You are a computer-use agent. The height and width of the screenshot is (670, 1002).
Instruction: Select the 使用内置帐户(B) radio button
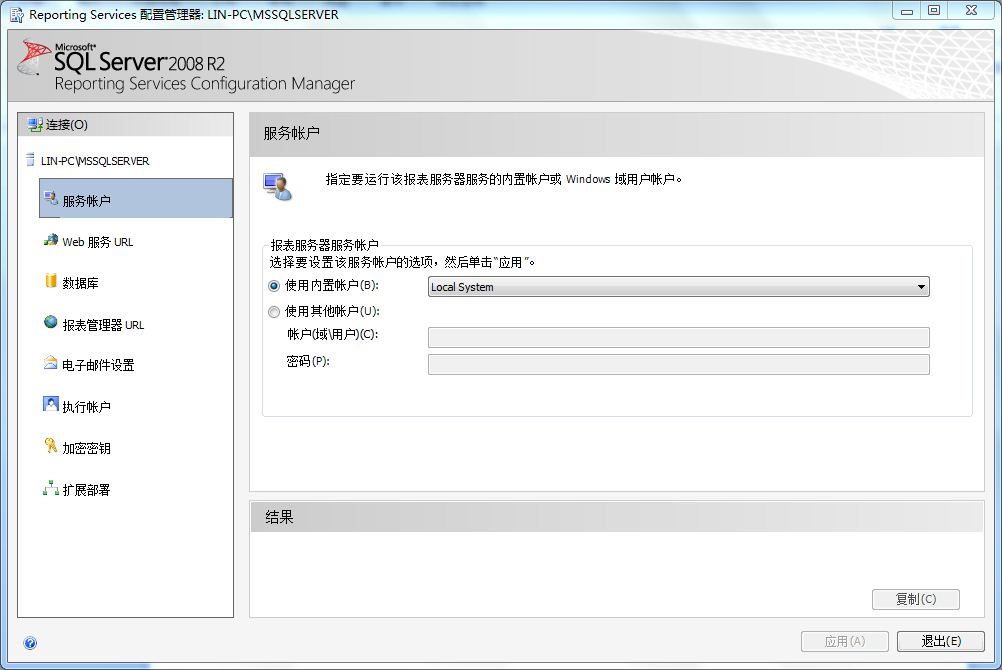274,286
